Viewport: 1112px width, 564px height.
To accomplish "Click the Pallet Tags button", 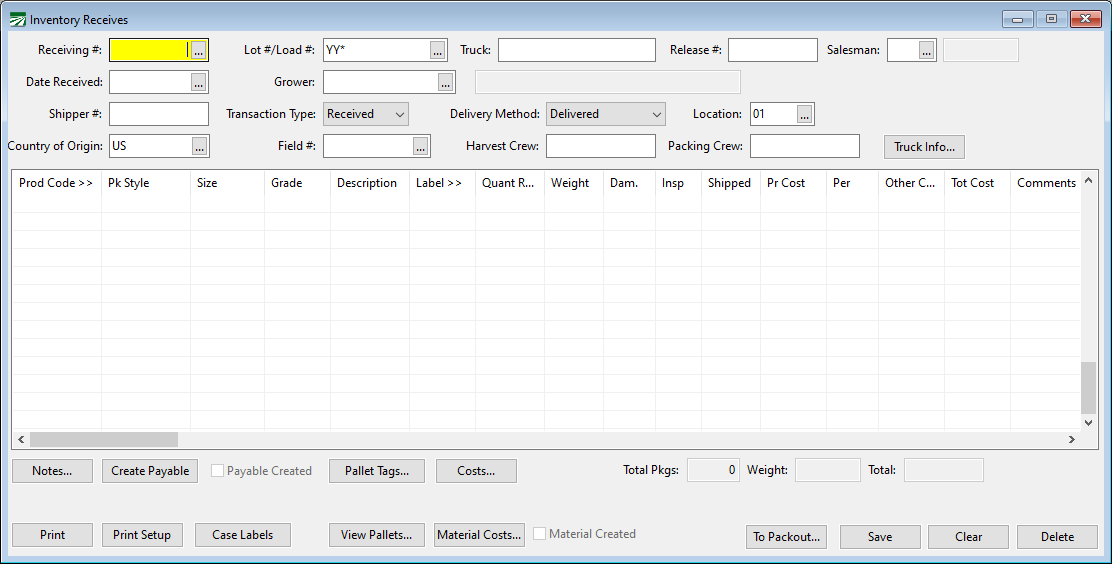I will (377, 471).
